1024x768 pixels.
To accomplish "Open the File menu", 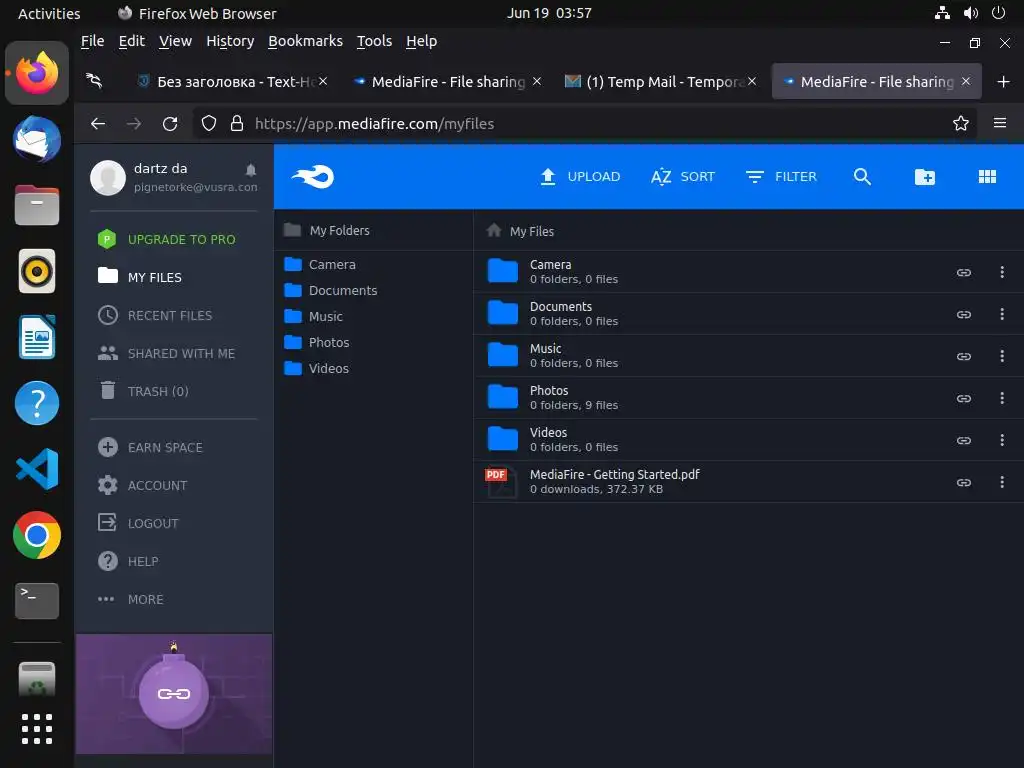I will coord(92,41).
